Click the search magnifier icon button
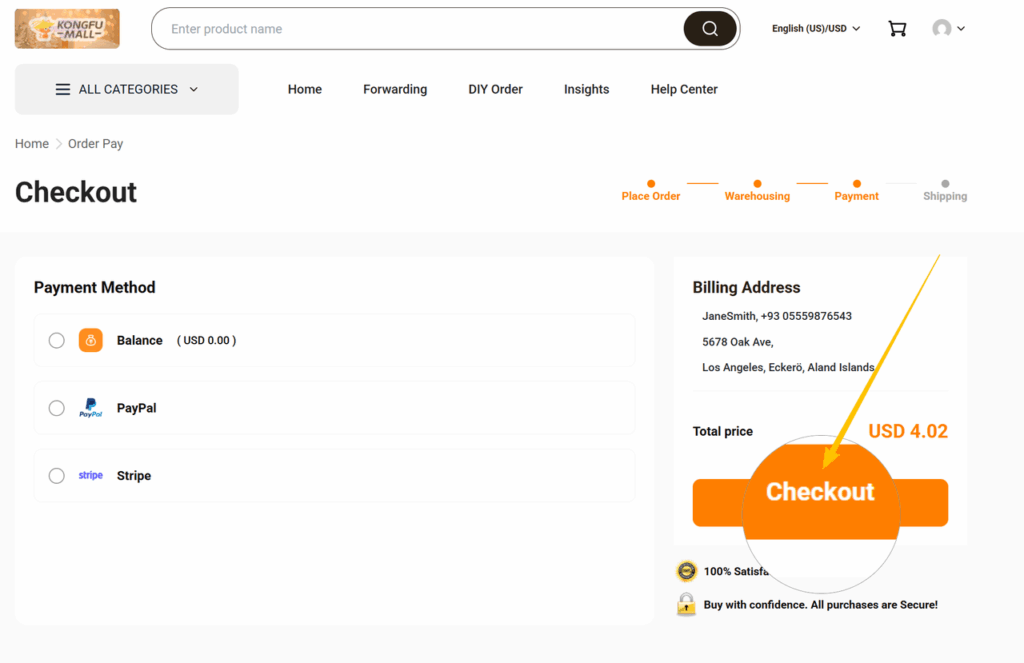 (710, 29)
